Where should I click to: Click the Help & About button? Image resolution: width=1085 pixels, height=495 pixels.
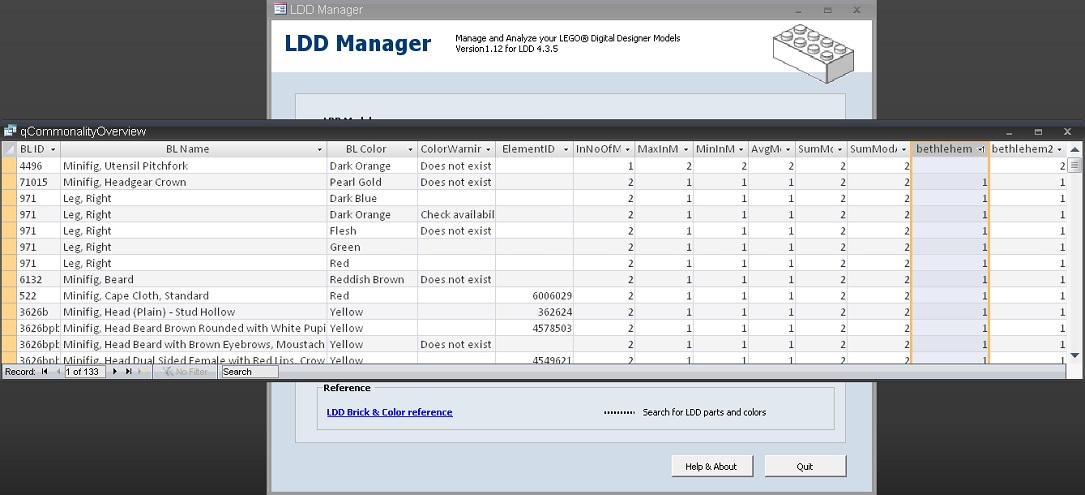pyautogui.click(x=711, y=467)
